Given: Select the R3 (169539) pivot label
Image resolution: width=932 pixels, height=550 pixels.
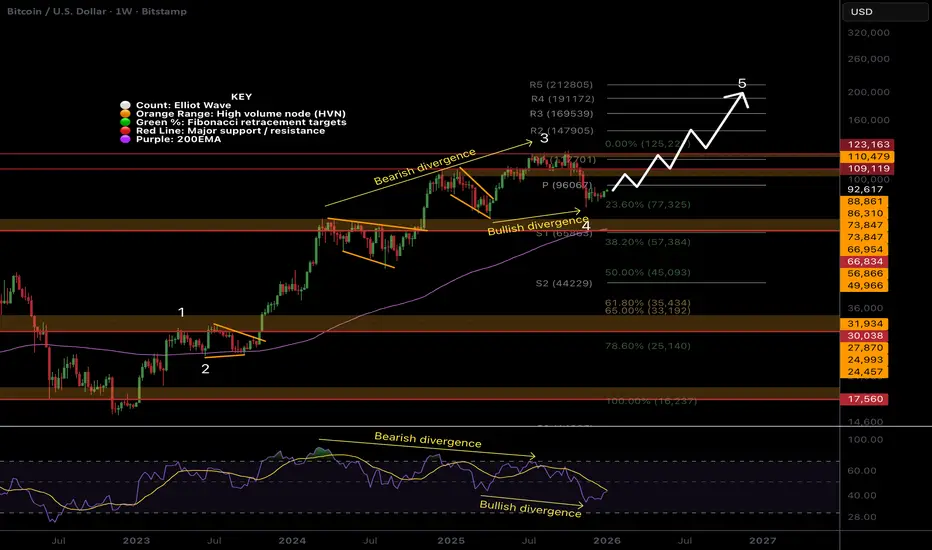Looking at the screenshot, I should tap(562, 114).
